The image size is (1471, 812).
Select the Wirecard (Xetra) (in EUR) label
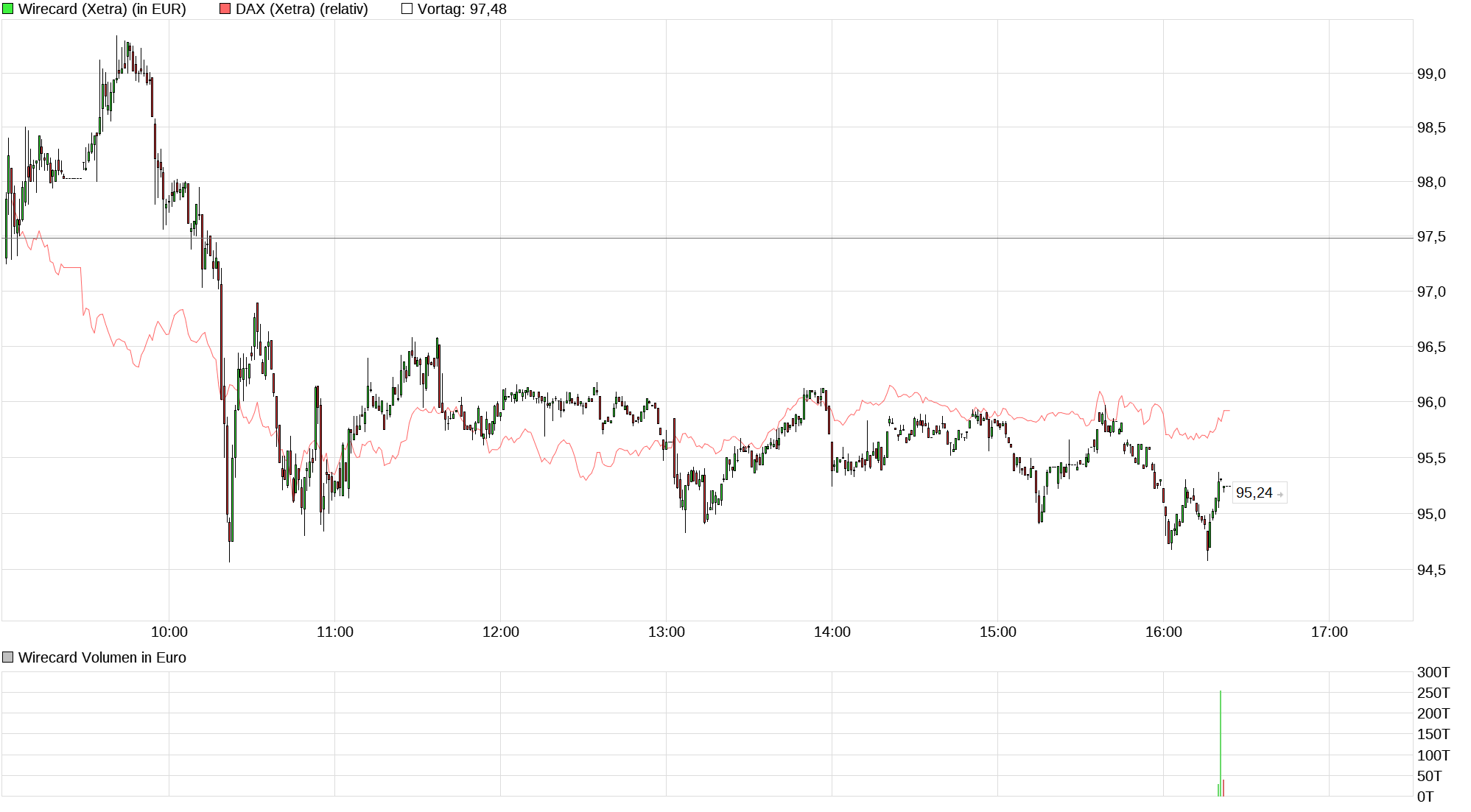tap(102, 9)
